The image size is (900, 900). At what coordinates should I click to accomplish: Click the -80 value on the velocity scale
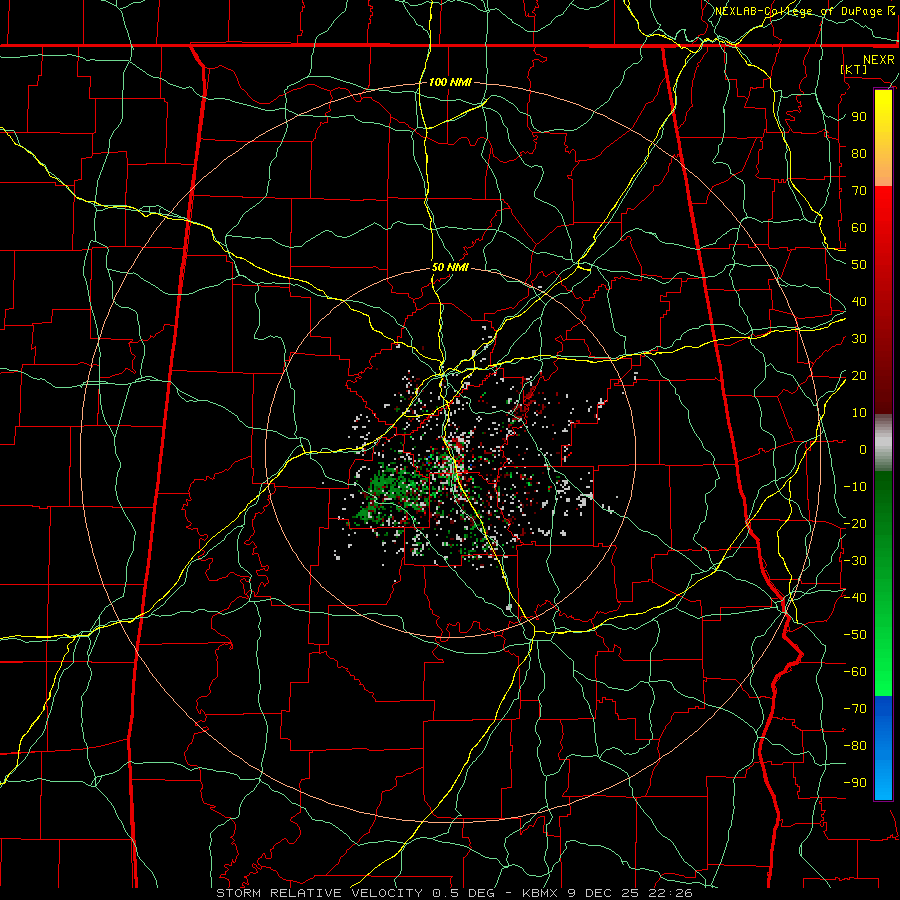click(855, 746)
